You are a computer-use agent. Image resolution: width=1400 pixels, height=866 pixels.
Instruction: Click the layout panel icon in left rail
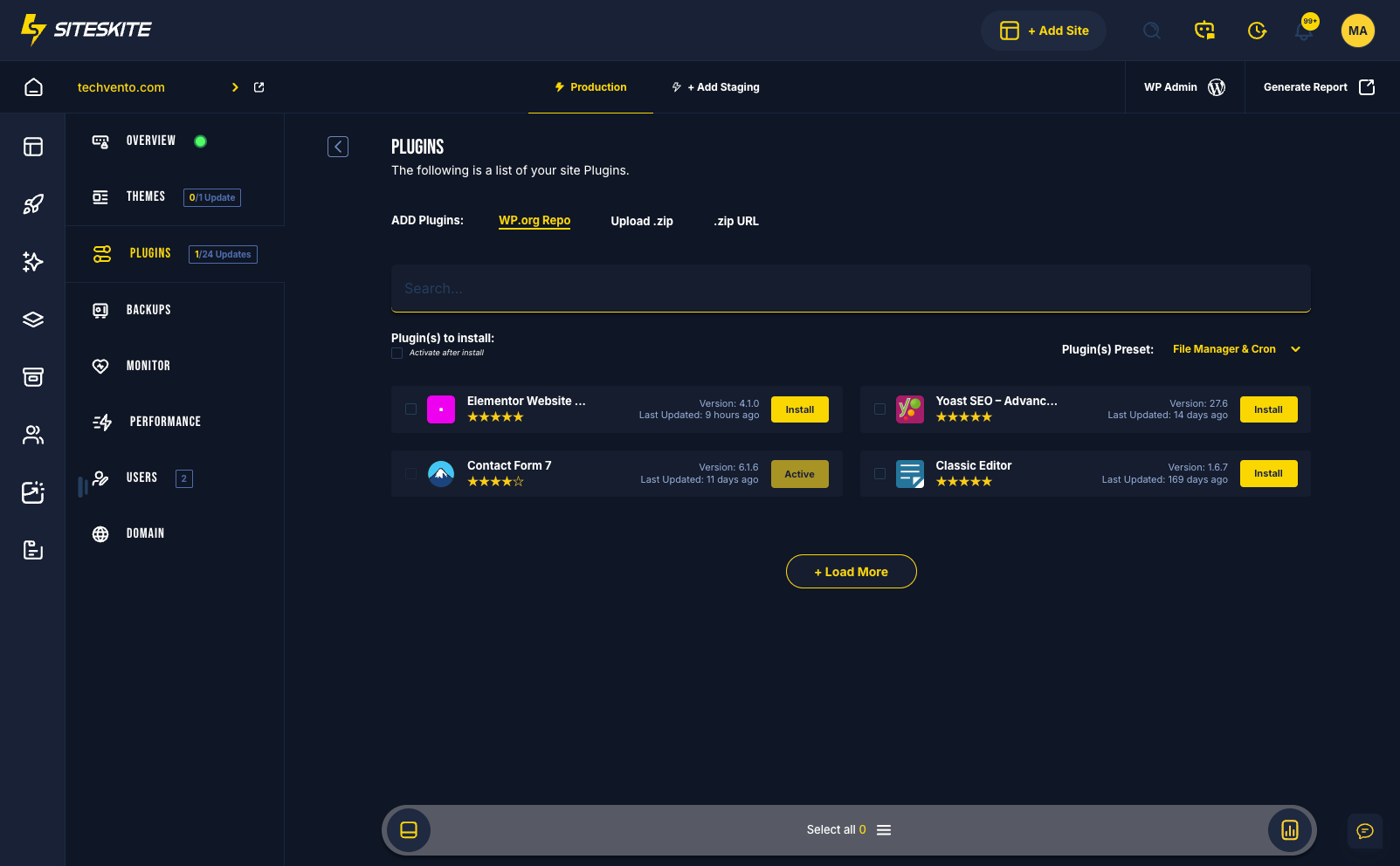point(33,147)
